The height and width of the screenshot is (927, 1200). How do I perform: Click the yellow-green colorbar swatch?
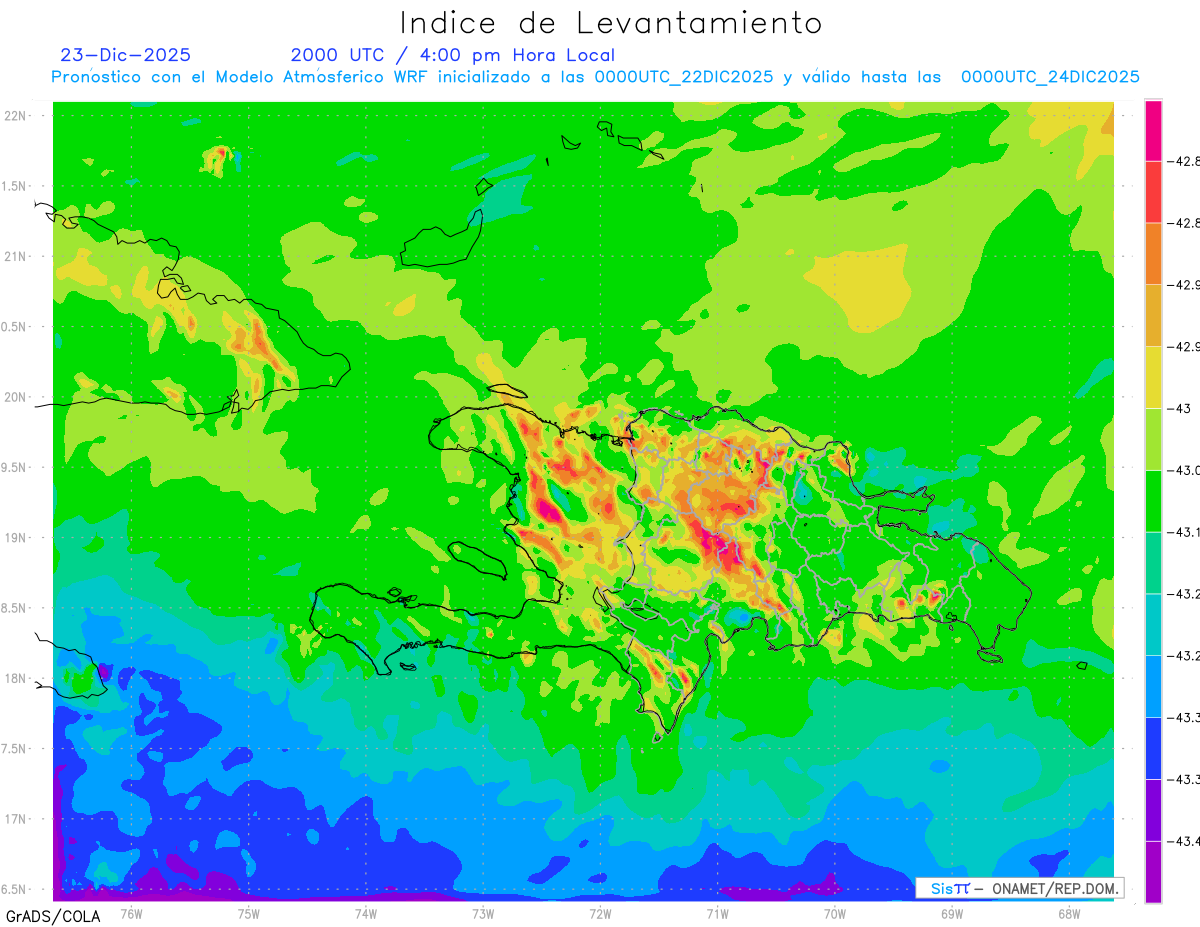pos(1153,439)
